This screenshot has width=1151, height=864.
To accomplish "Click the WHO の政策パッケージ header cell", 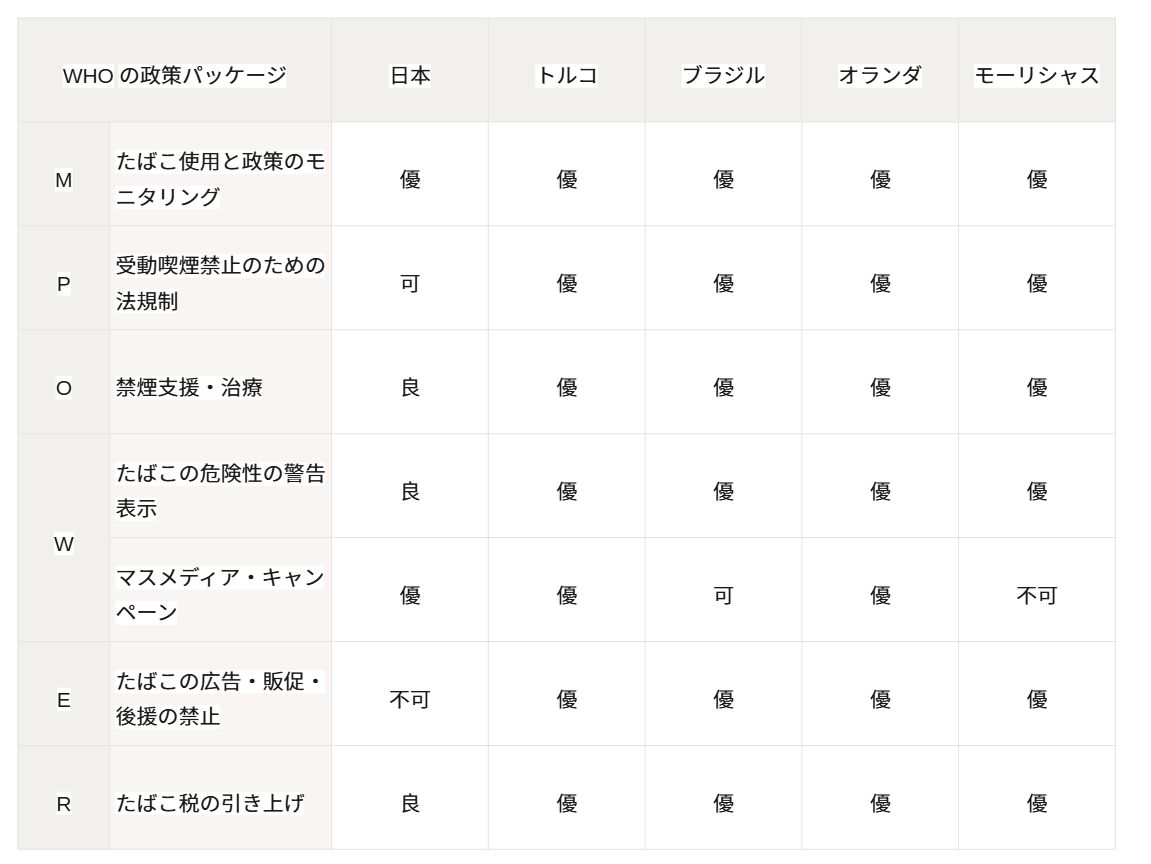I will [x=175, y=75].
